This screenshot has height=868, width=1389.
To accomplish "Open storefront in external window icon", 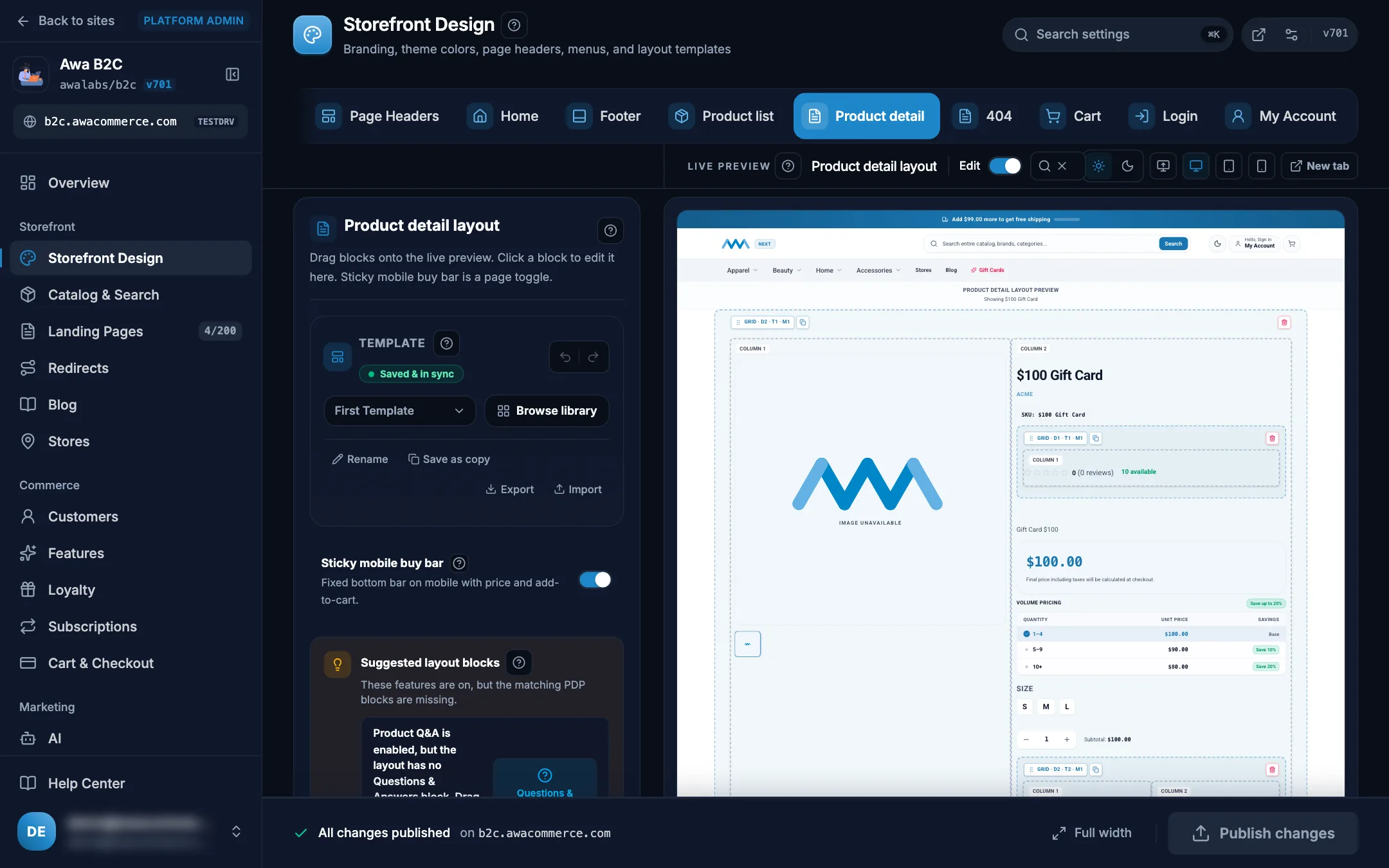I will tap(1258, 35).
